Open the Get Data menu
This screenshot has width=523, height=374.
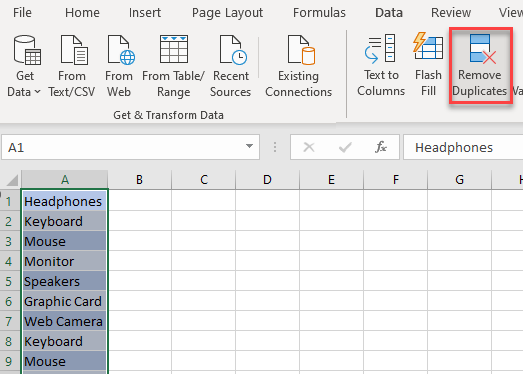pyautogui.click(x=24, y=66)
